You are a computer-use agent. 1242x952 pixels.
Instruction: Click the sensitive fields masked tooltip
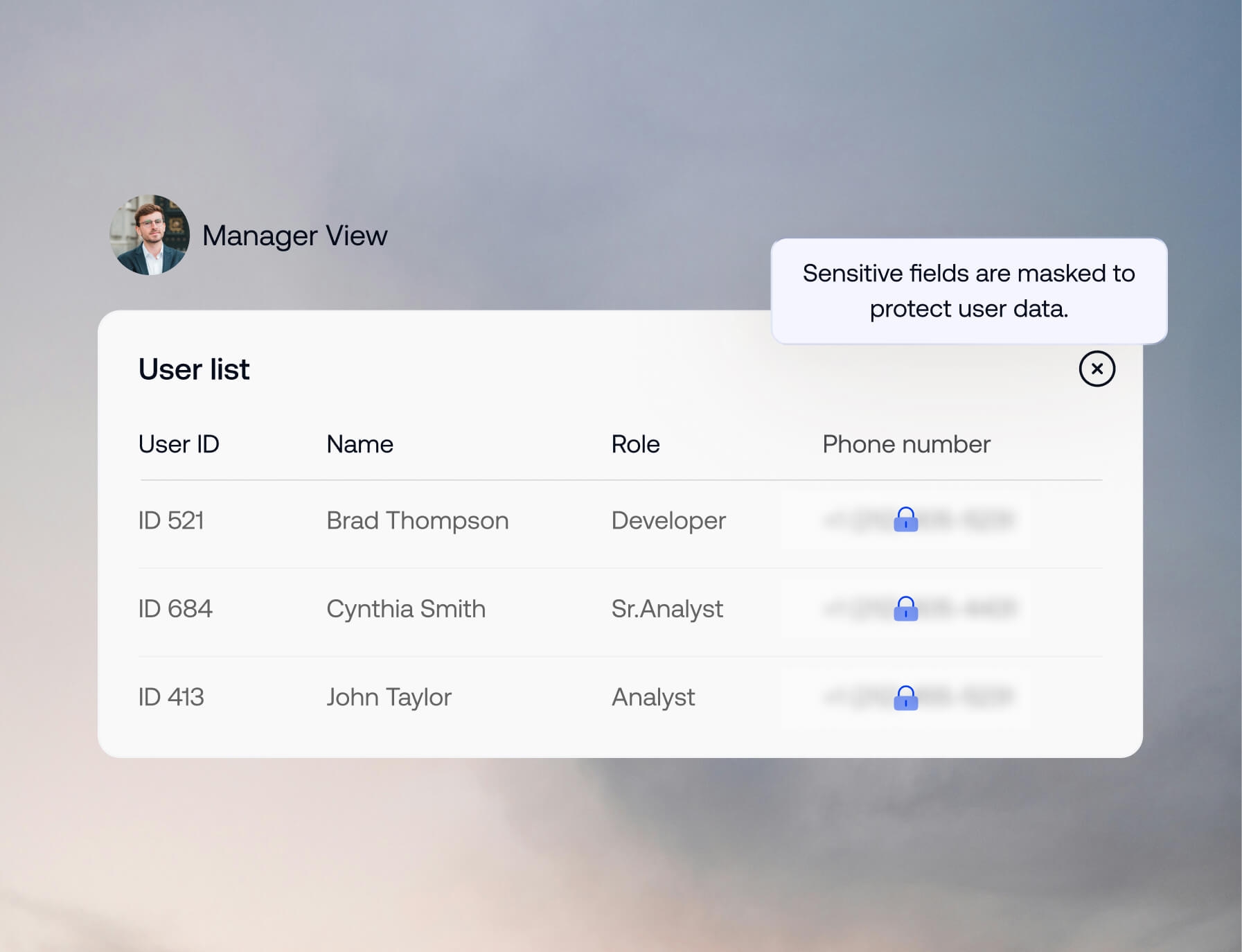(x=969, y=291)
